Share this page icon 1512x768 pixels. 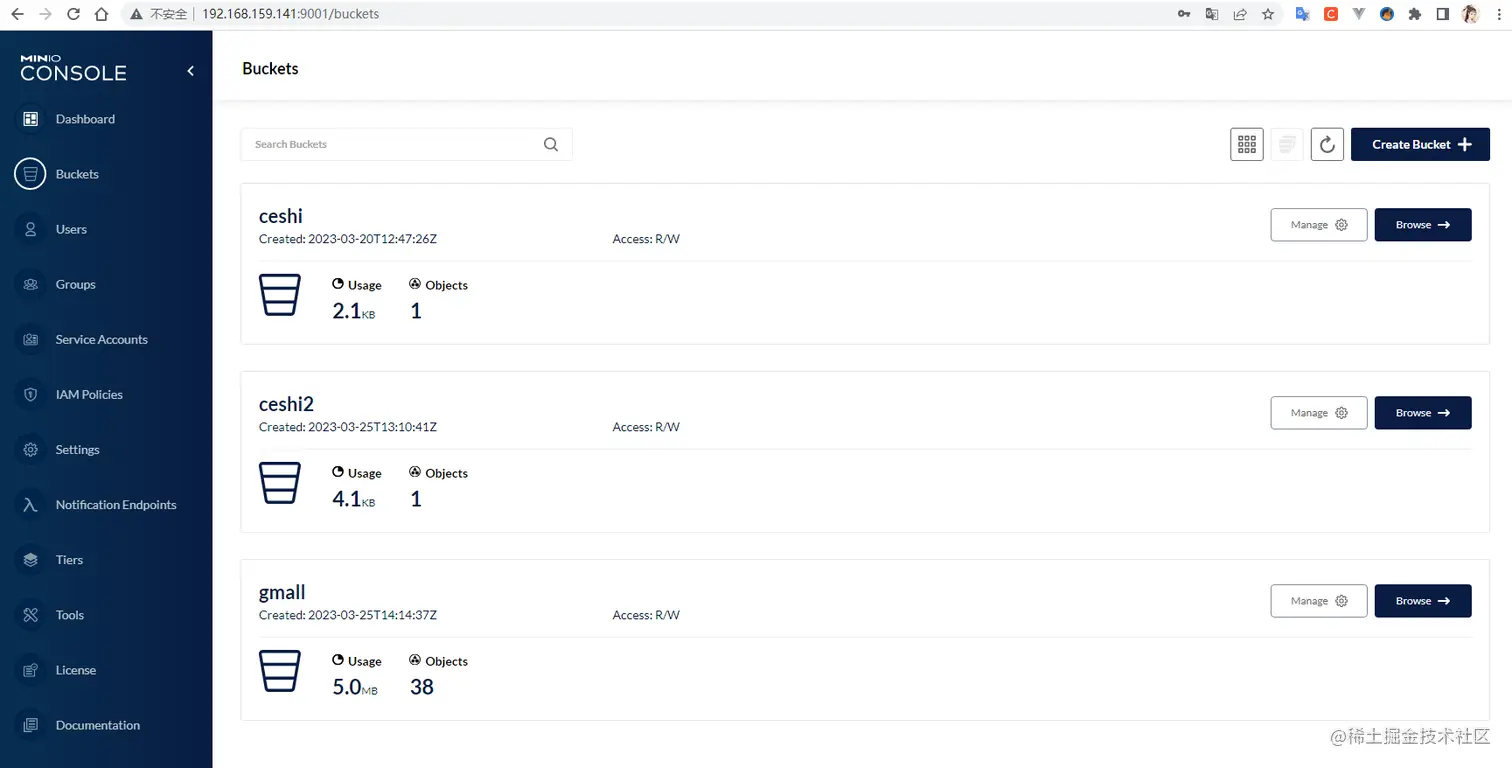[1240, 14]
